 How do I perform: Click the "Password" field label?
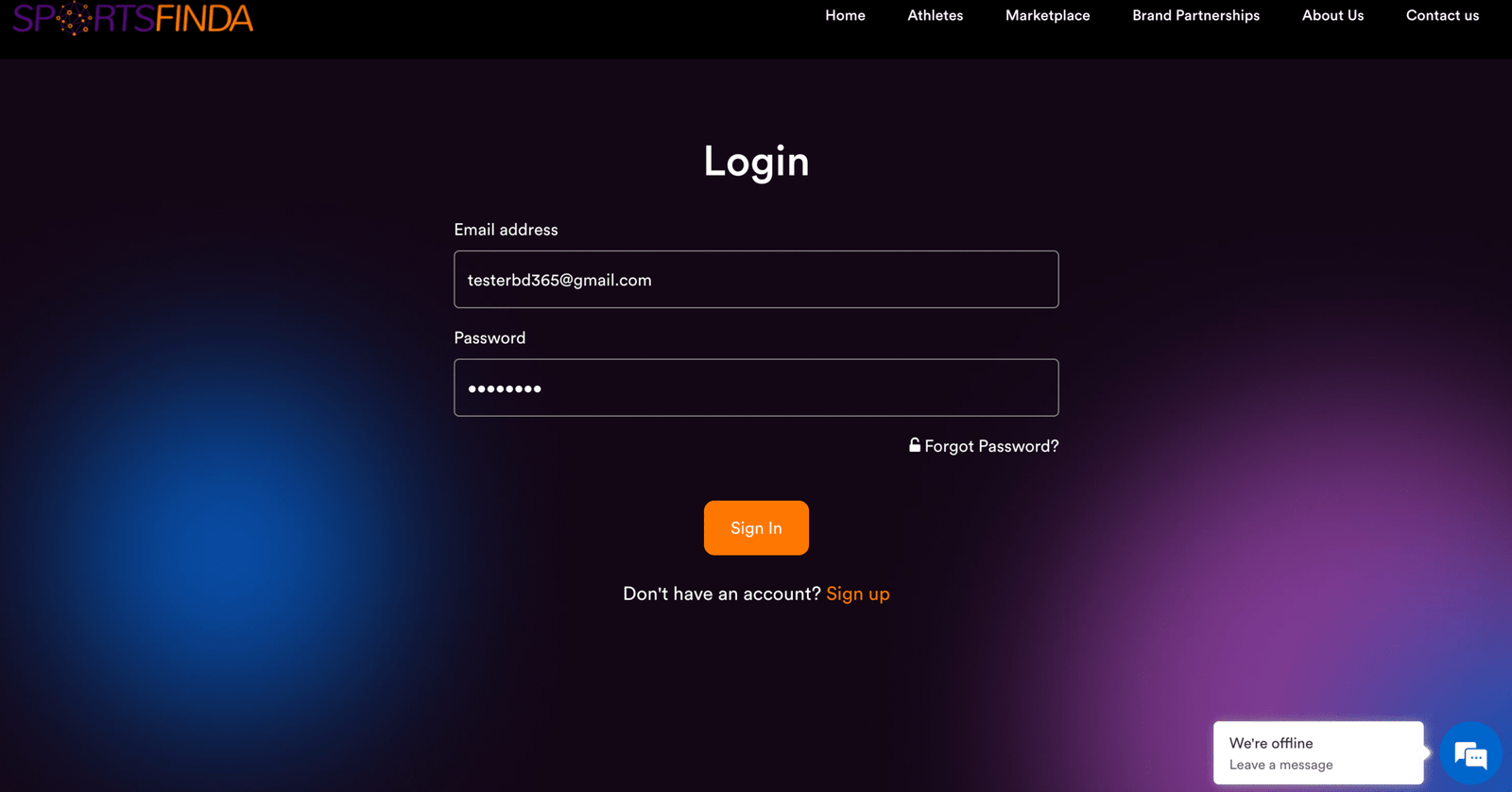coord(490,337)
